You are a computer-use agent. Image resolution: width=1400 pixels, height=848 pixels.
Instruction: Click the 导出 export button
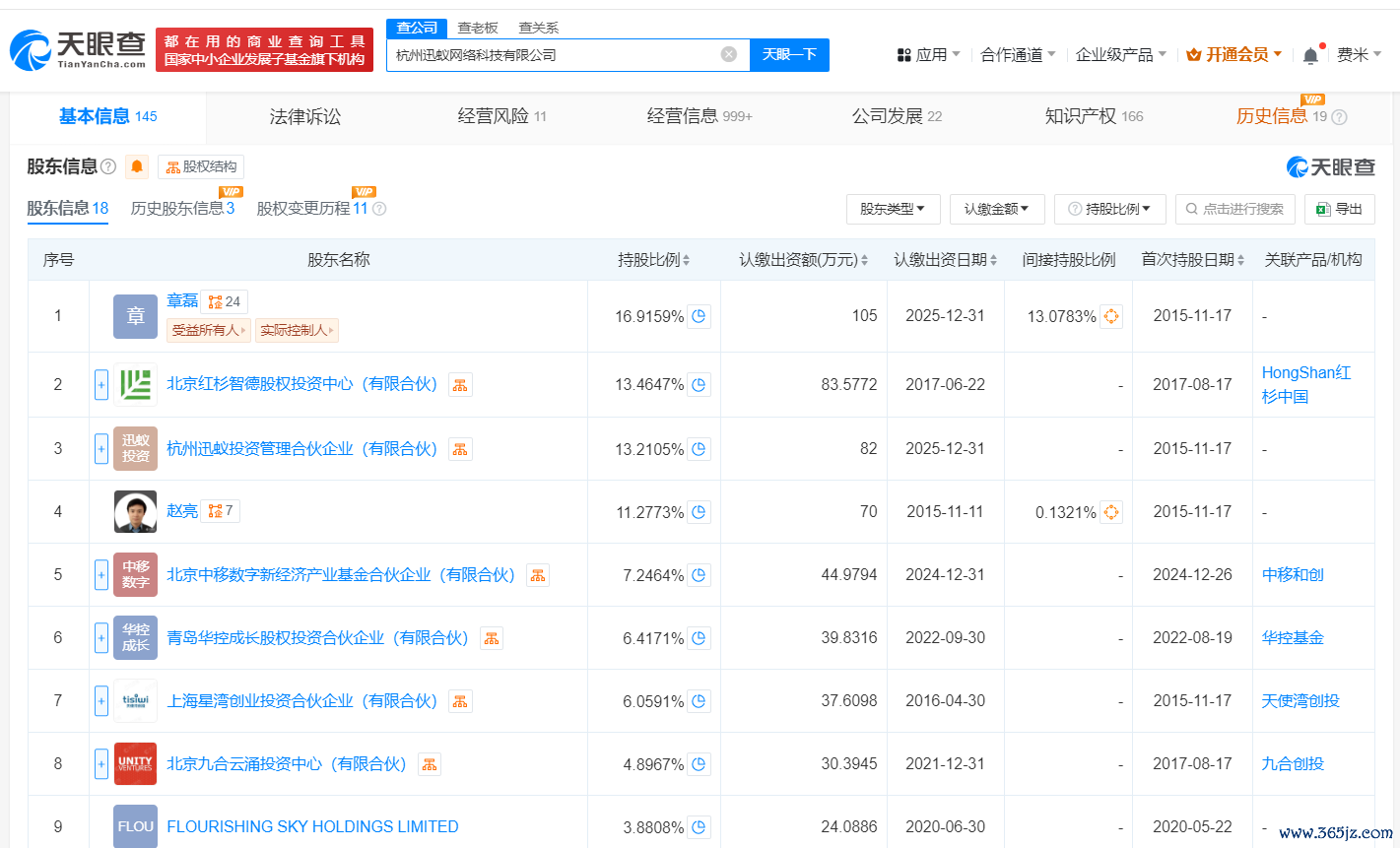point(1339,209)
